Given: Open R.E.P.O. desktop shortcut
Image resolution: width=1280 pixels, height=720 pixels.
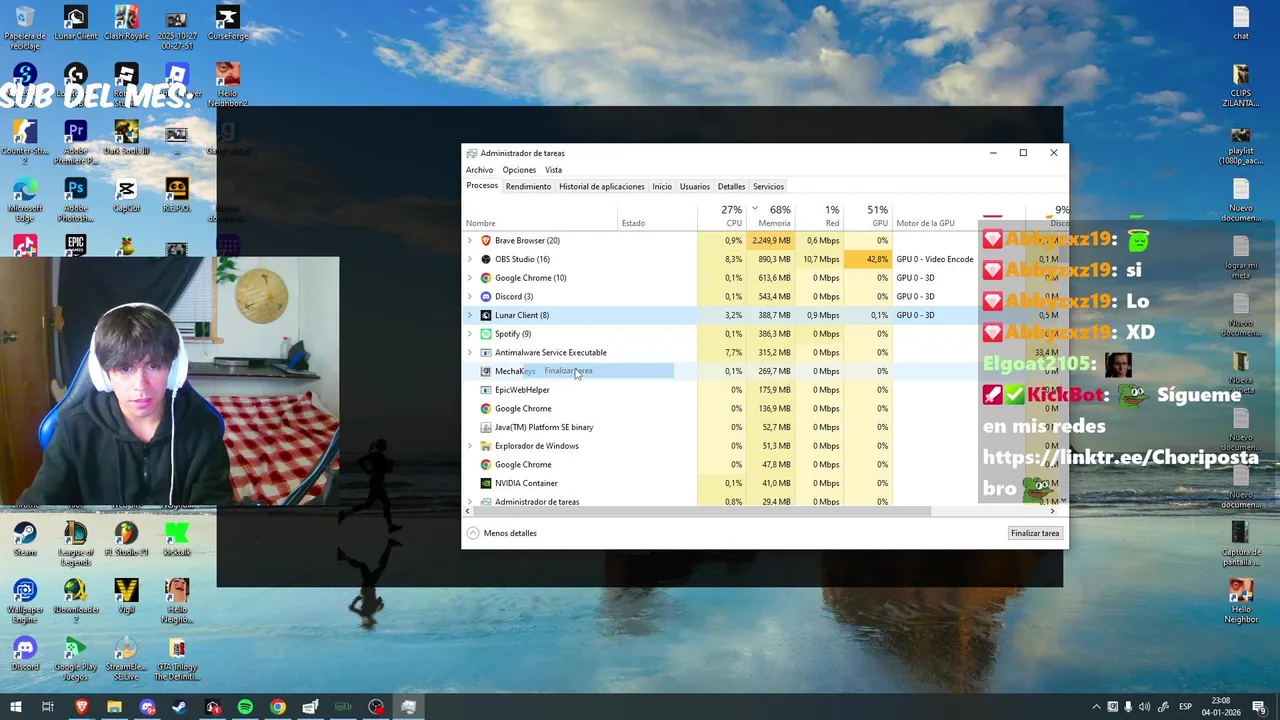Looking at the screenshot, I should click(177, 196).
